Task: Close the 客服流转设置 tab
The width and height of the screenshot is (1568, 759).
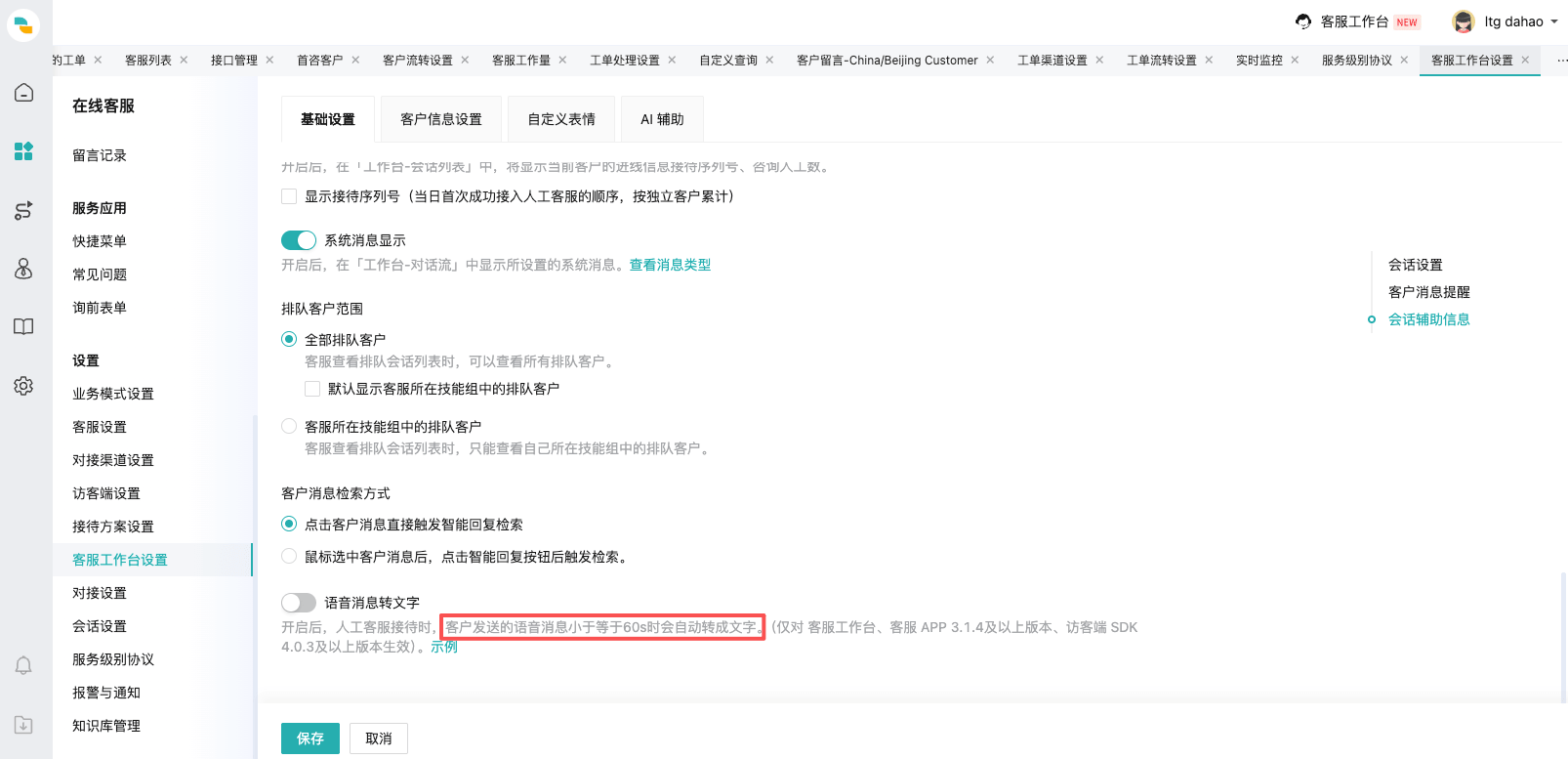Action: pos(465,60)
